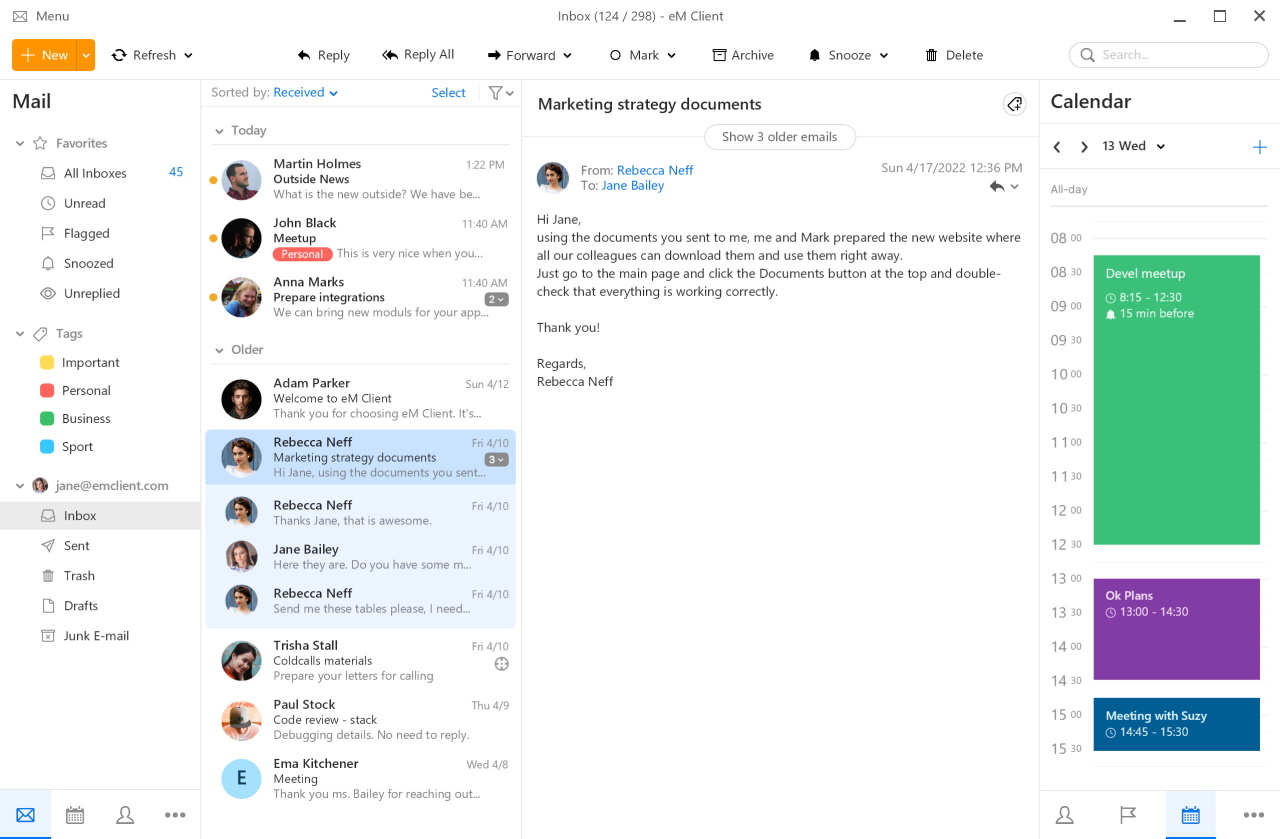Click the tag icon beside email subject
Image resolution: width=1280 pixels, height=839 pixels.
tap(1015, 104)
